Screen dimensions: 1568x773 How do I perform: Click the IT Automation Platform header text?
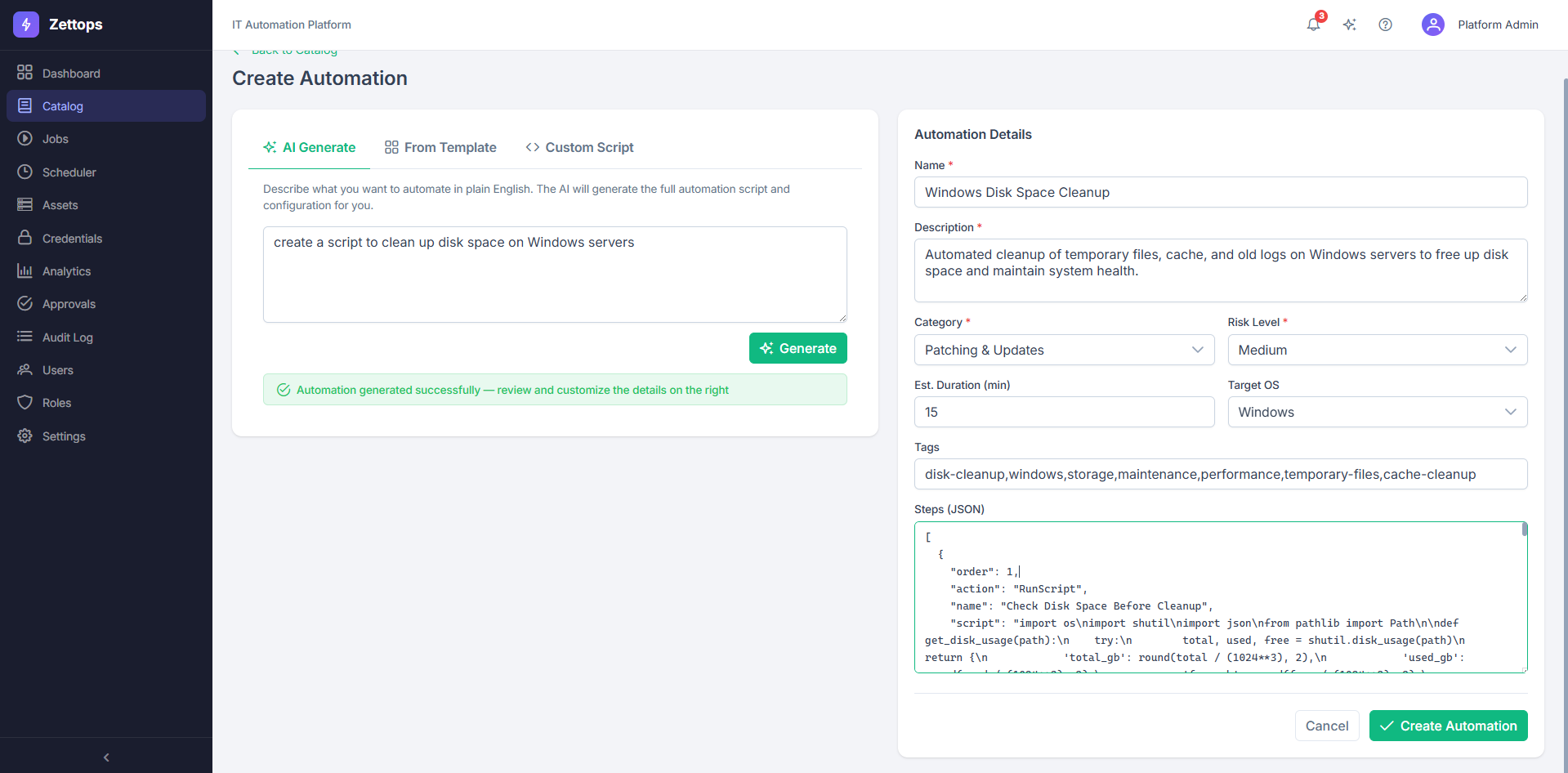pyautogui.click(x=292, y=25)
